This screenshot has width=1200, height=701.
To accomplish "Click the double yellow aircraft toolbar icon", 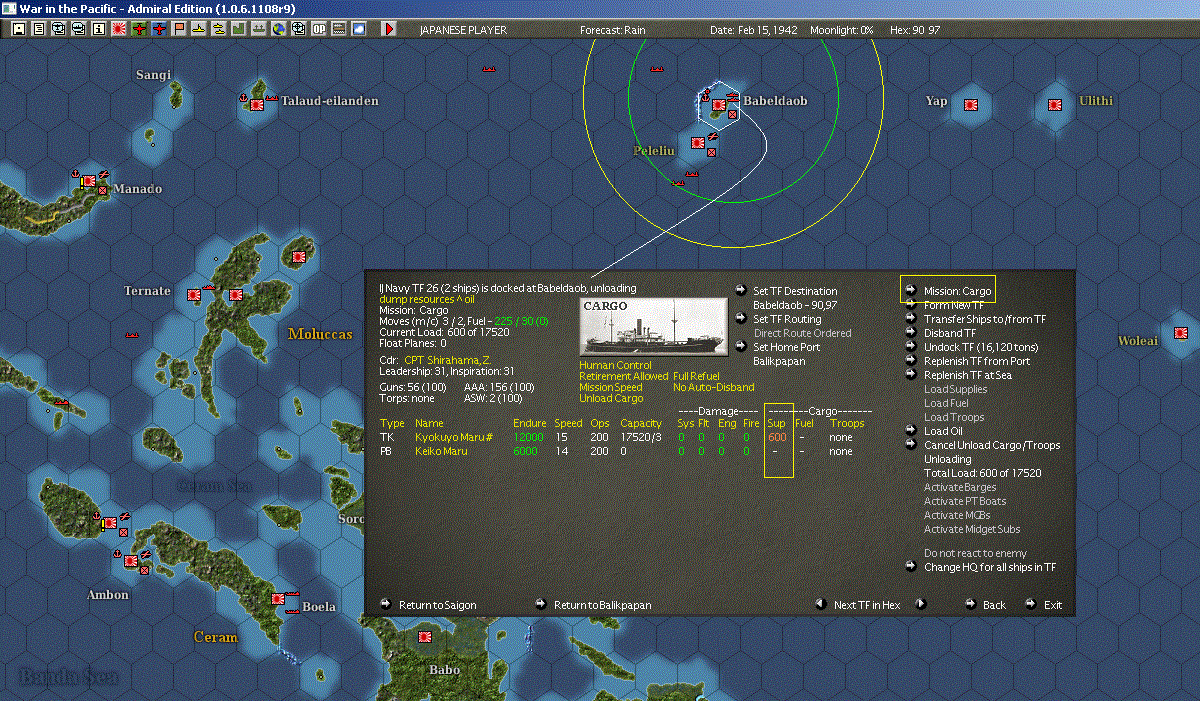I will 219,30.
